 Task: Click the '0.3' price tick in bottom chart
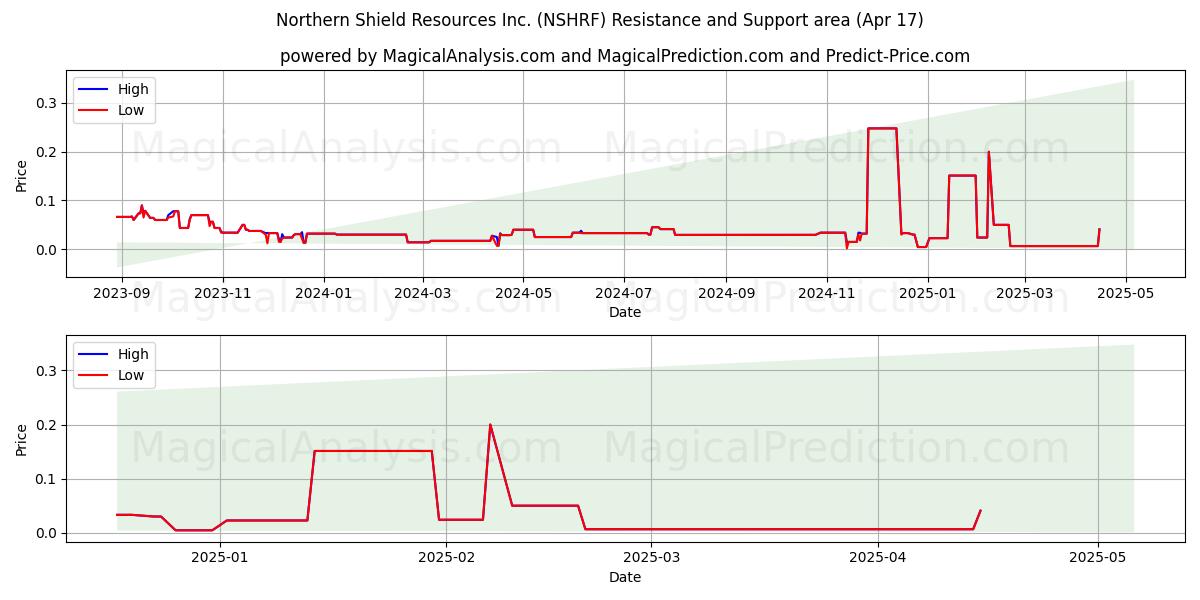[x=48, y=371]
